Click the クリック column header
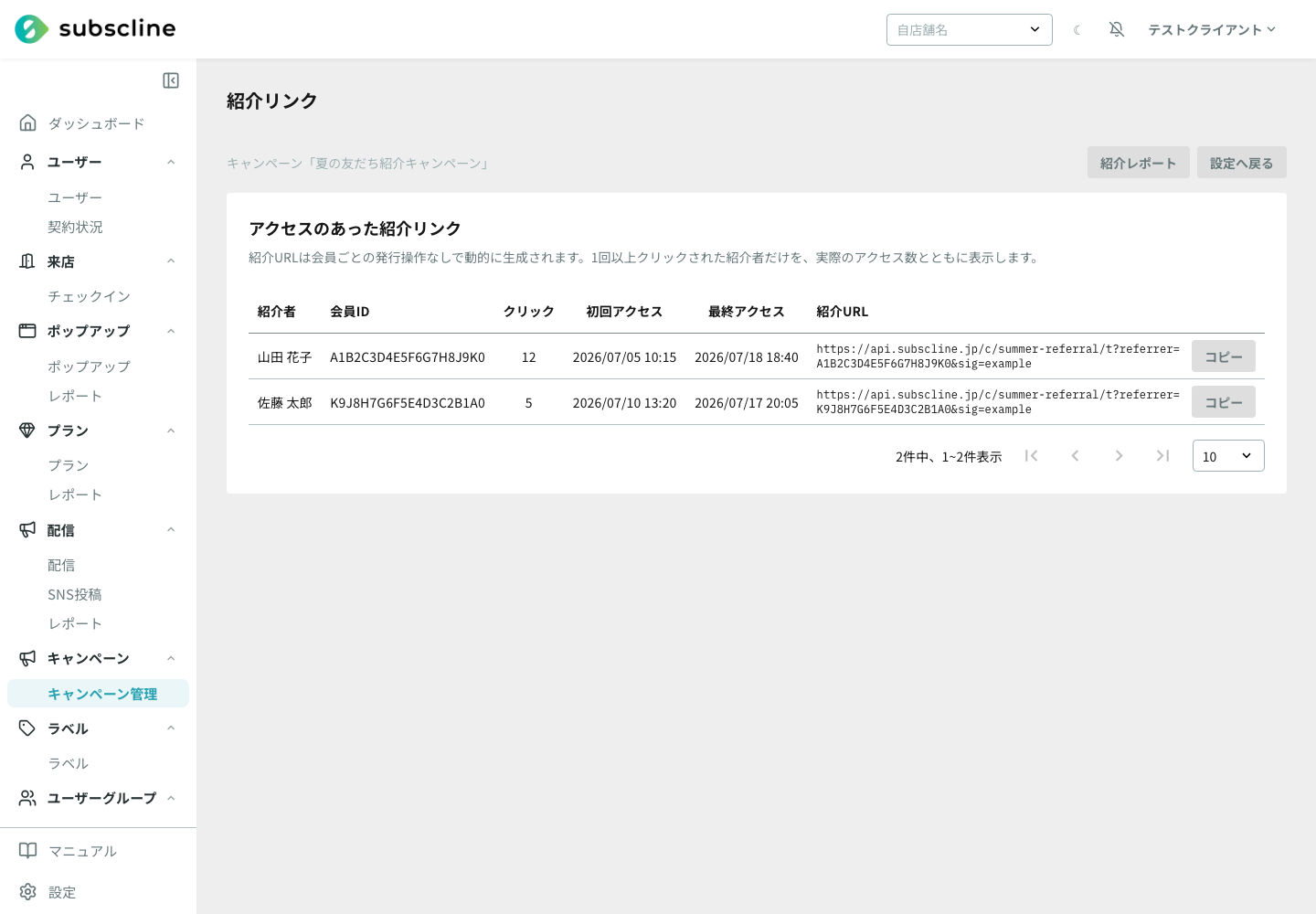The height and width of the screenshot is (914, 1316). pyautogui.click(x=529, y=312)
